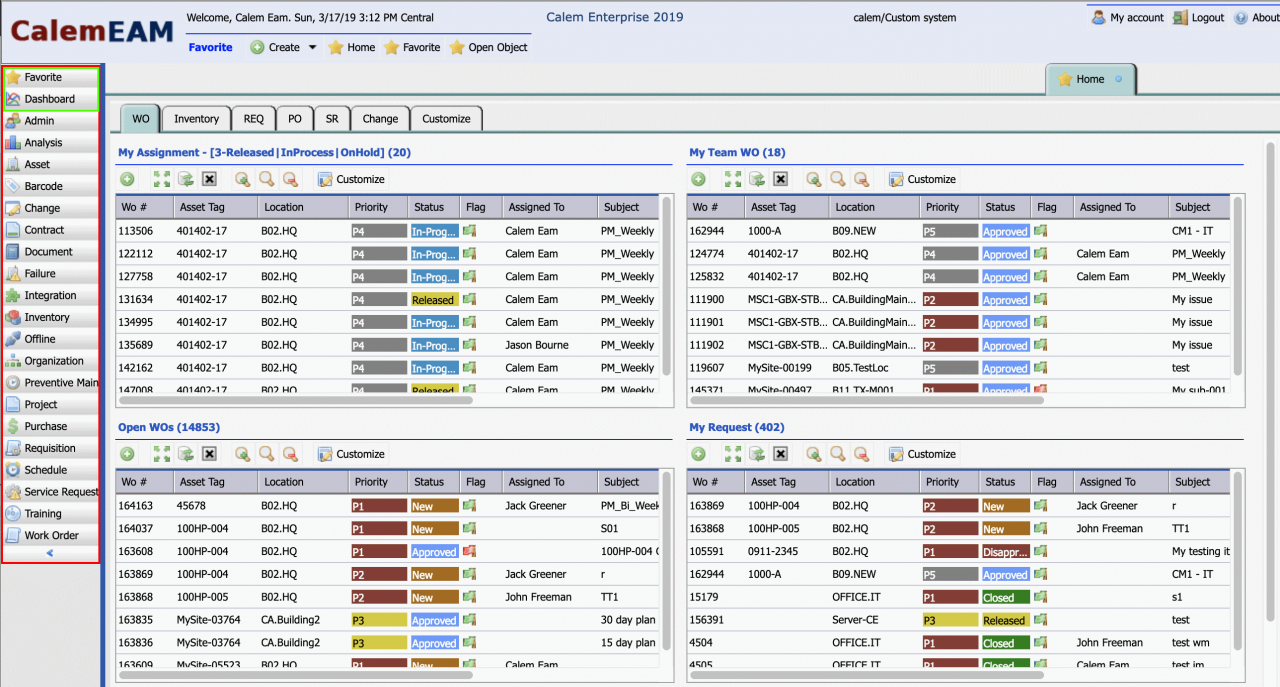Click the X icon in My Assignment toolbar
This screenshot has height=687, width=1280.
point(209,179)
